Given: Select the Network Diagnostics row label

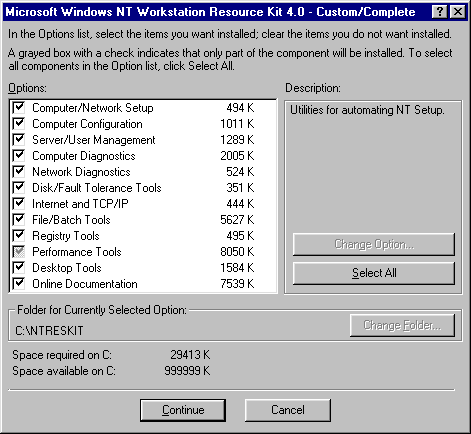Looking at the screenshot, I should pyautogui.click(x=81, y=172).
